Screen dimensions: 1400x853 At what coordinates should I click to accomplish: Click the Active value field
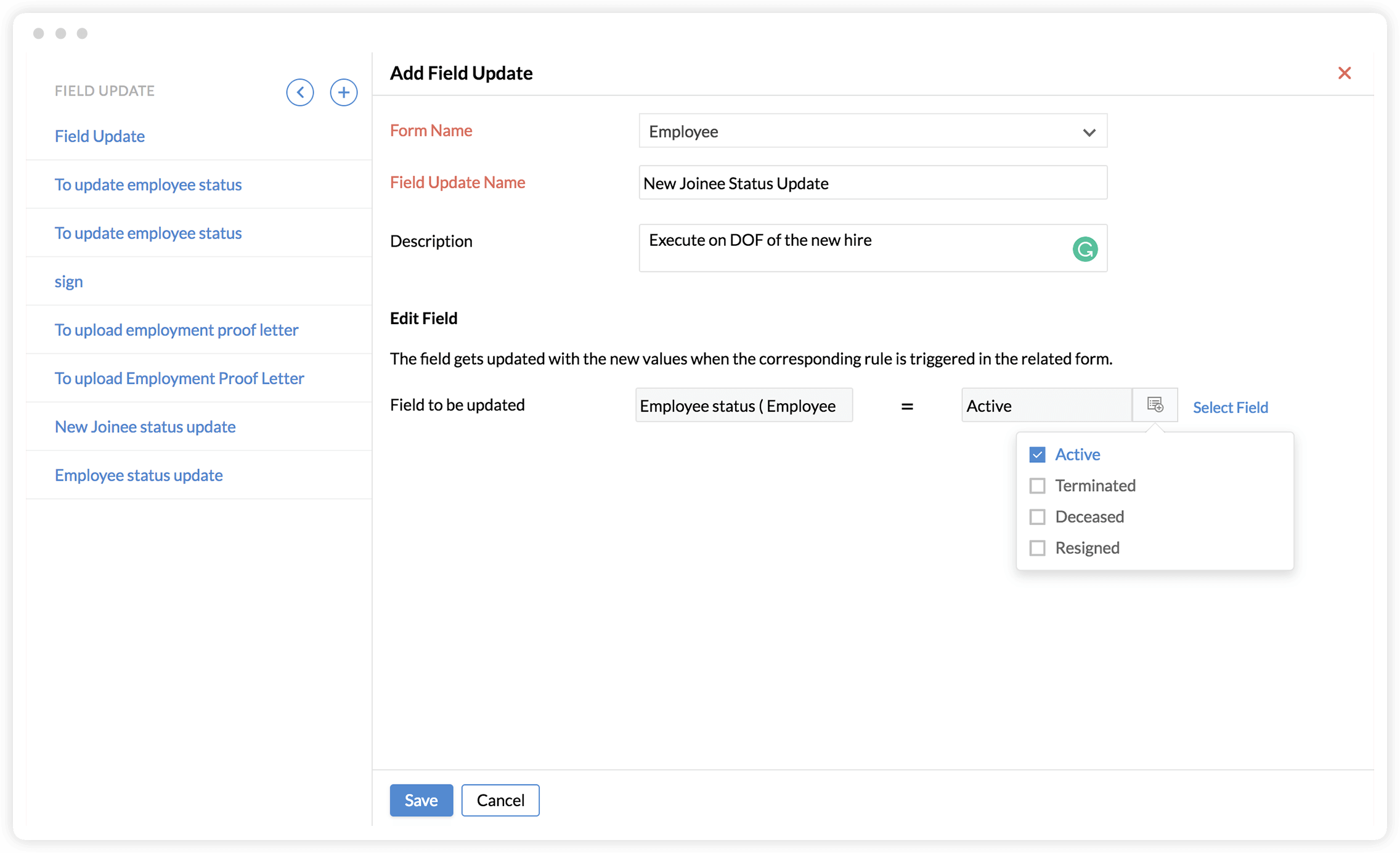[1046, 406]
